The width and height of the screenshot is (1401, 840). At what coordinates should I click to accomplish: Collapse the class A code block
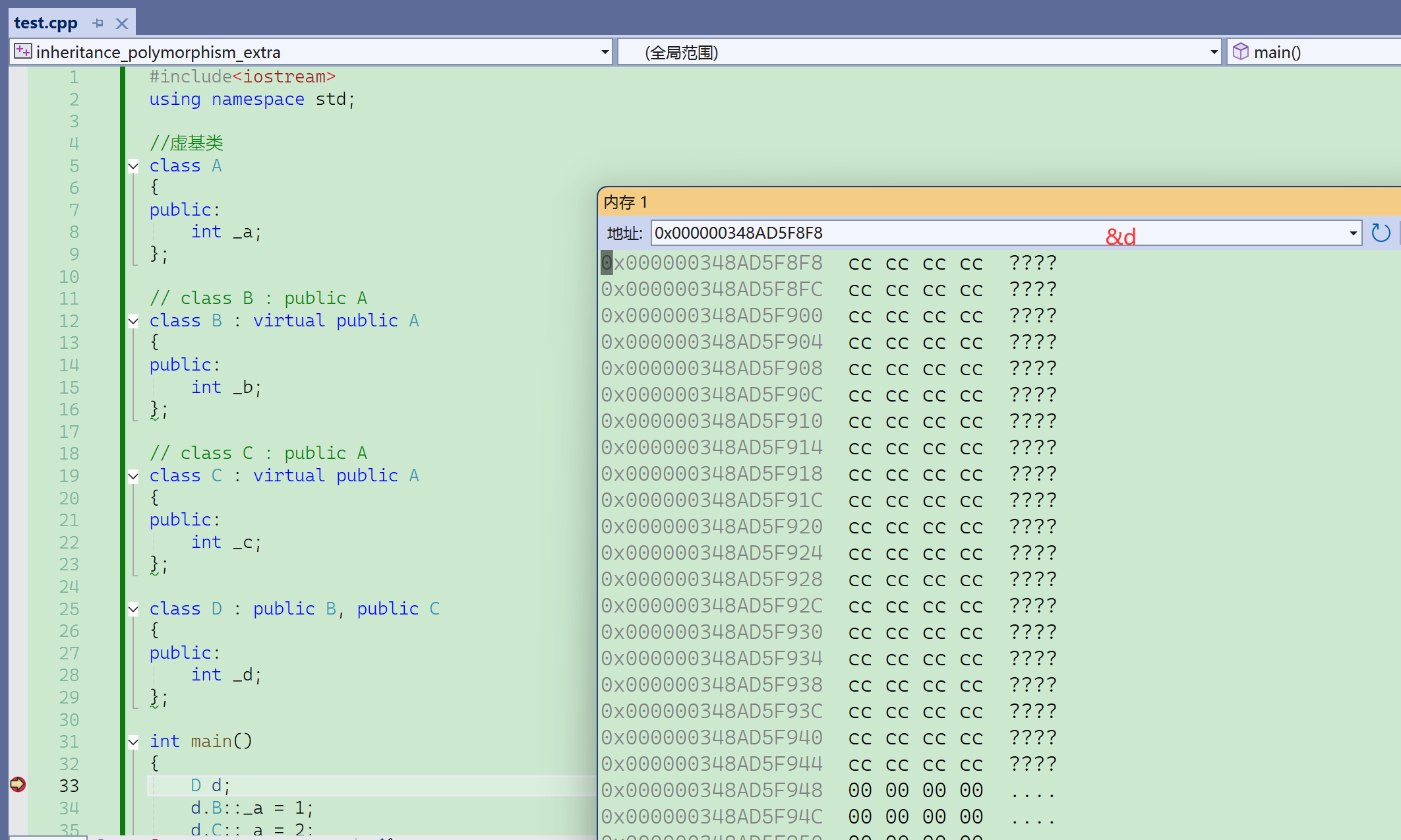133,166
